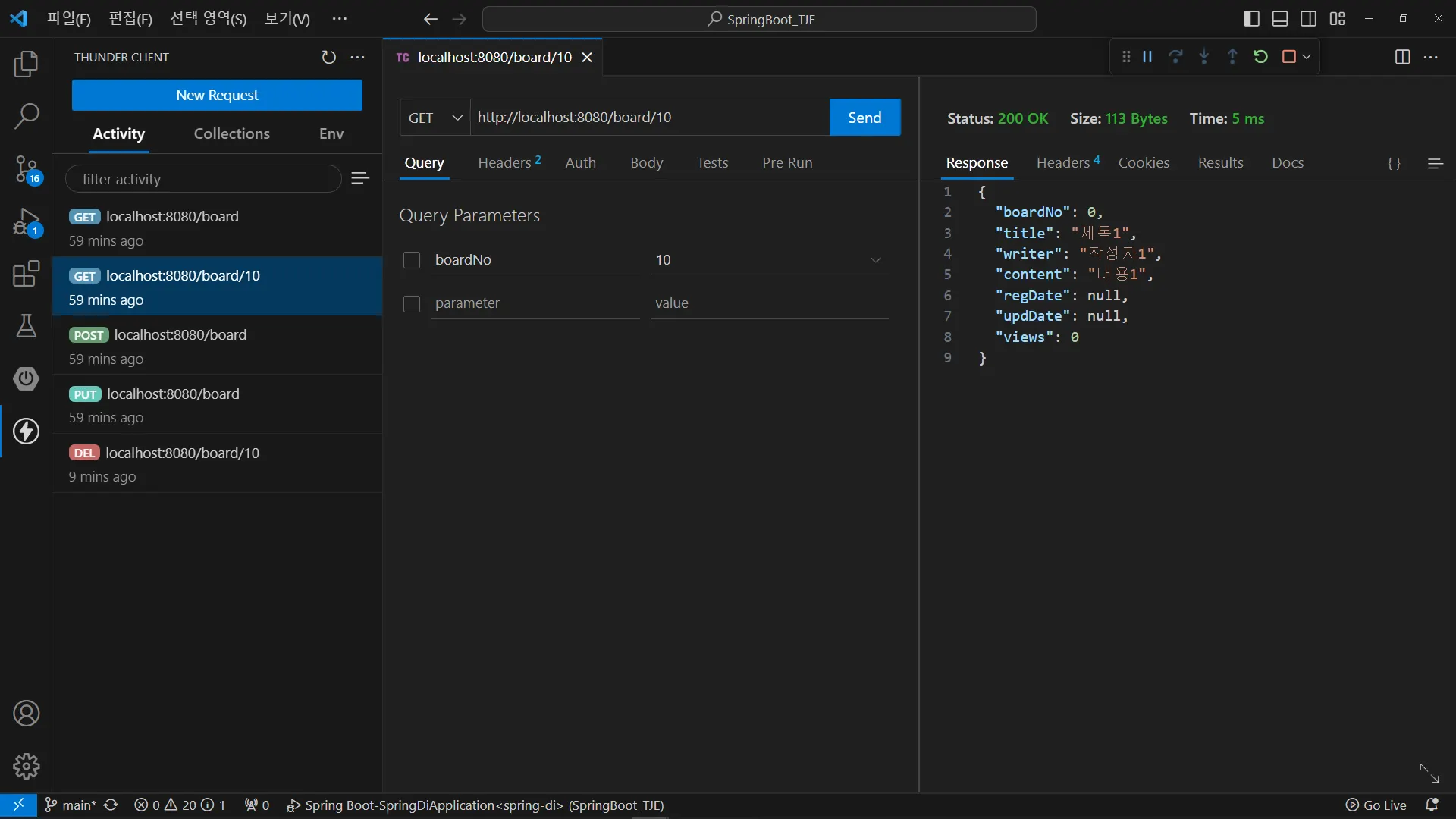Split the editor to the right
The width and height of the screenshot is (1456, 819).
pos(1402,58)
